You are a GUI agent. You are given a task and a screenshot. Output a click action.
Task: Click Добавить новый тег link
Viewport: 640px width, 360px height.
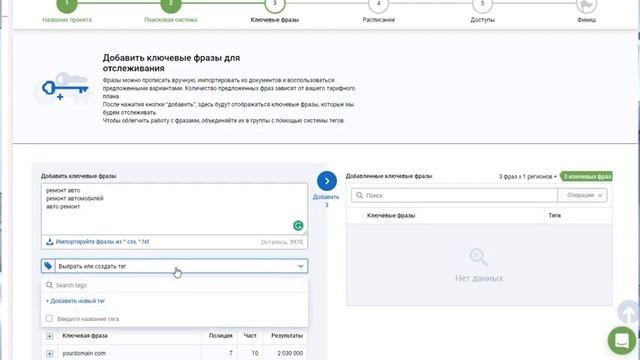click(75, 301)
